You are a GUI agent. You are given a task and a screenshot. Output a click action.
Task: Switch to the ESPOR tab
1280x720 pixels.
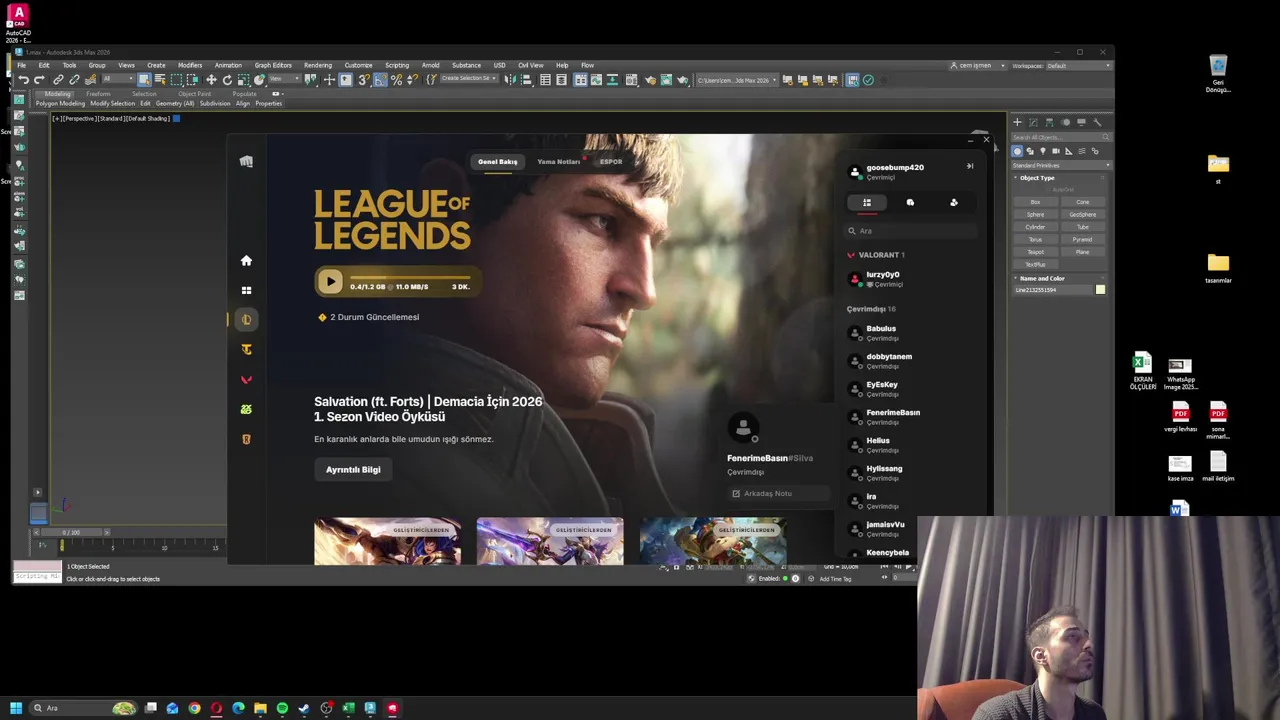point(611,161)
